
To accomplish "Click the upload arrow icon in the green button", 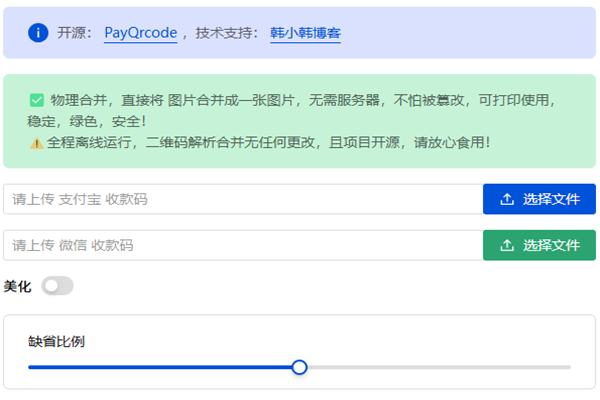I will pyautogui.click(x=507, y=245).
